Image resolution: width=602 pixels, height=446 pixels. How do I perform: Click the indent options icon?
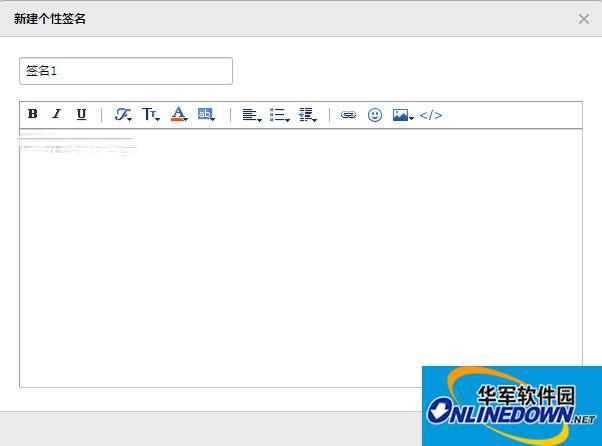tap(307, 115)
